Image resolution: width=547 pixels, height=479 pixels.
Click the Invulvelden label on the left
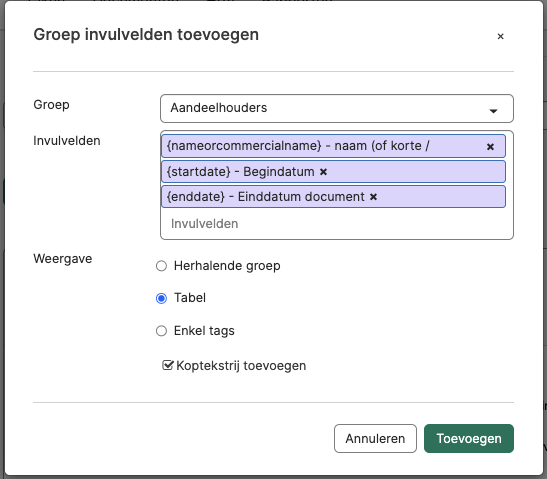click(67, 141)
